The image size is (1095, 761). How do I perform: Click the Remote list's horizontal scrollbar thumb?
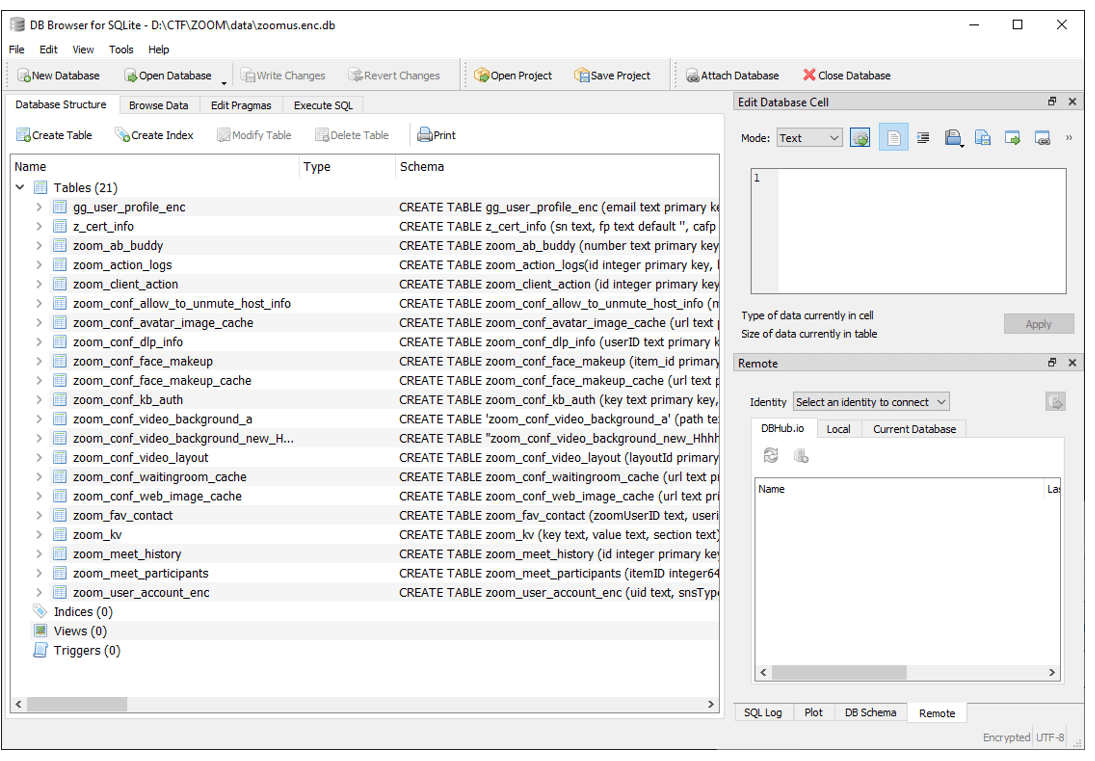coord(839,672)
